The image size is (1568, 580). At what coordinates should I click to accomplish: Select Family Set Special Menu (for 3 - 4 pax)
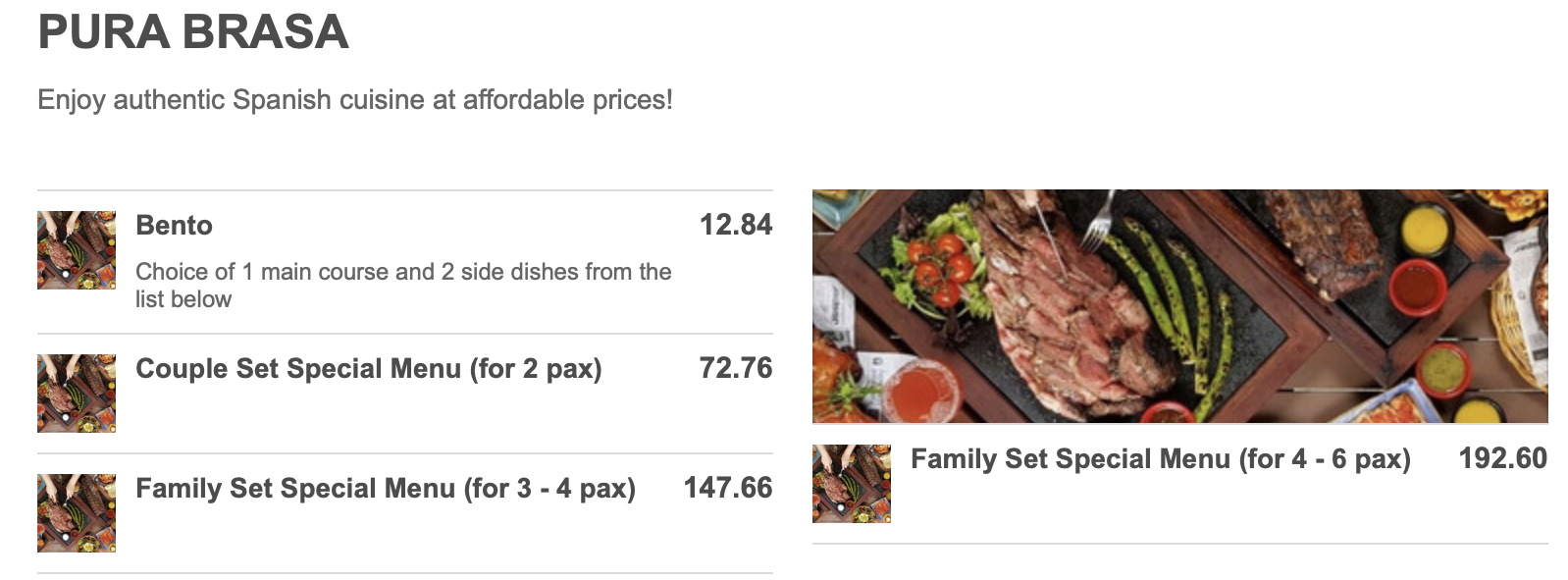pyautogui.click(x=385, y=489)
